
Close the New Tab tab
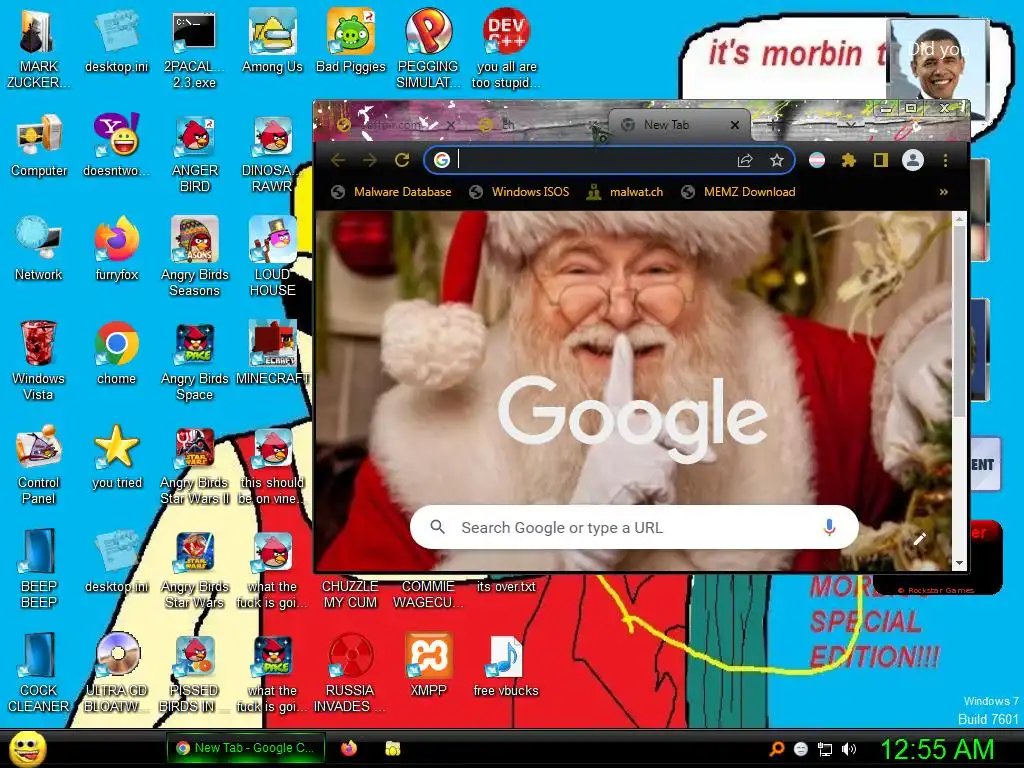pos(735,125)
